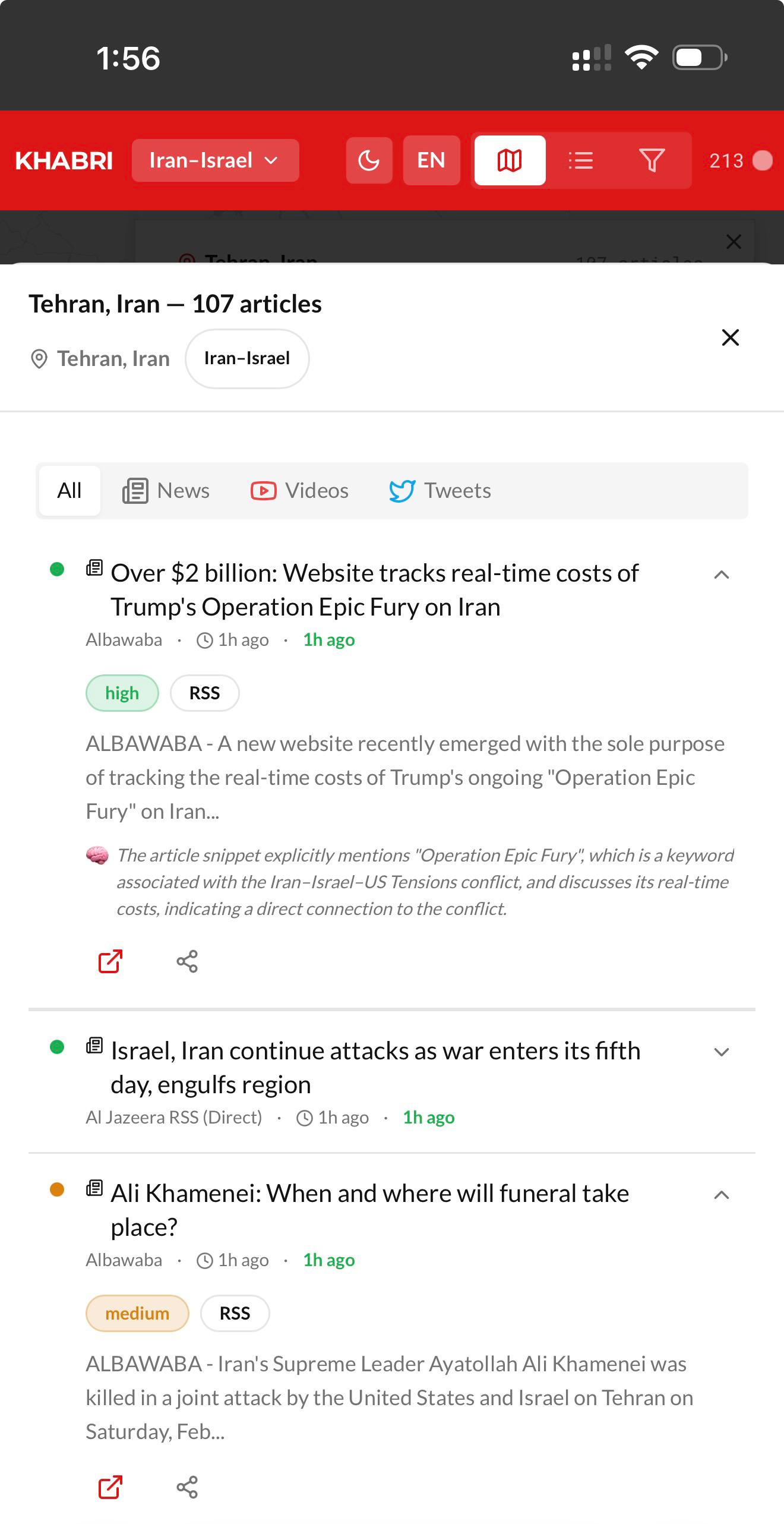Image resolution: width=784 pixels, height=1524 pixels.
Task: Share the Khamenei funeral article
Action: (x=188, y=1487)
